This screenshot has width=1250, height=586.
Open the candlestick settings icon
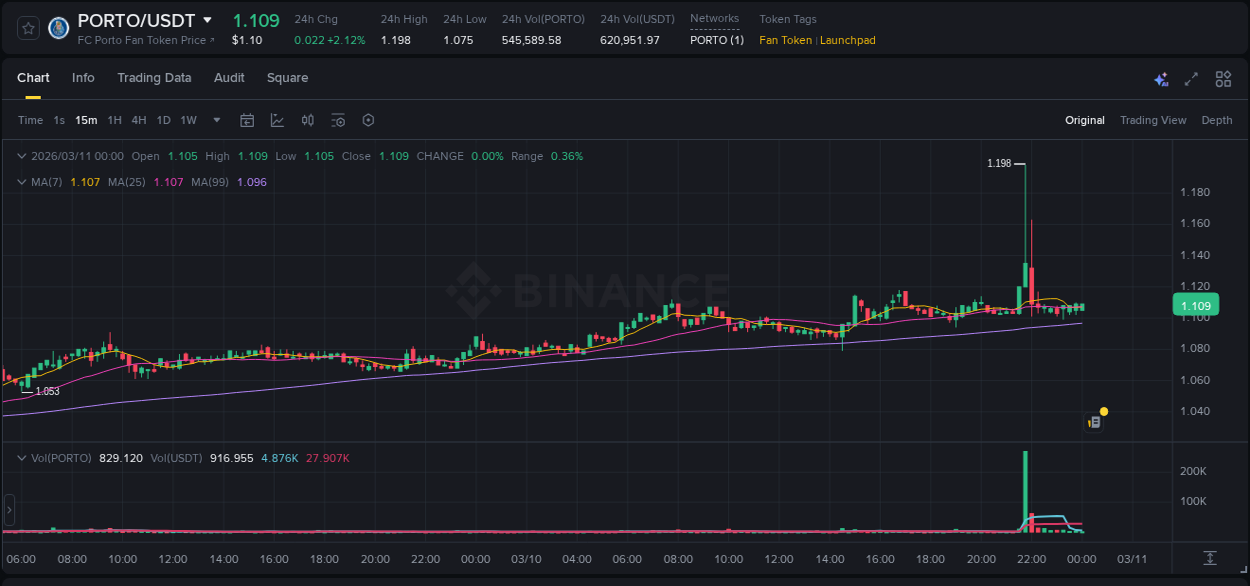coord(307,120)
